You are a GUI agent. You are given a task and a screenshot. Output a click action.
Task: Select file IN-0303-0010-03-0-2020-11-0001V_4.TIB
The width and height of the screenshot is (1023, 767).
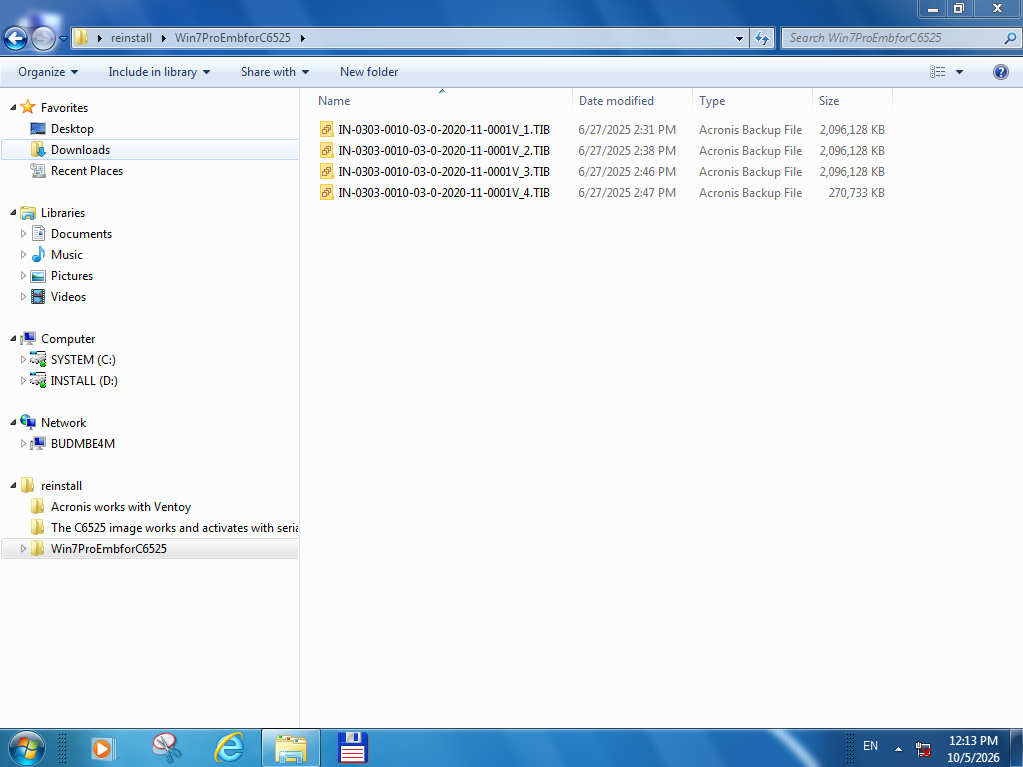click(444, 192)
